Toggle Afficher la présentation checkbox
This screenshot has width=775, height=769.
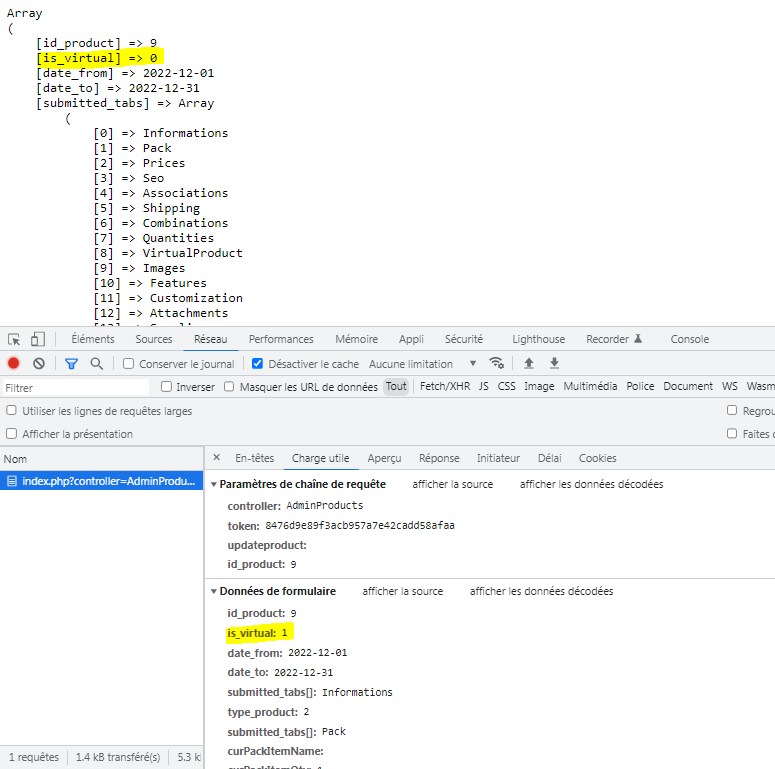point(11,434)
